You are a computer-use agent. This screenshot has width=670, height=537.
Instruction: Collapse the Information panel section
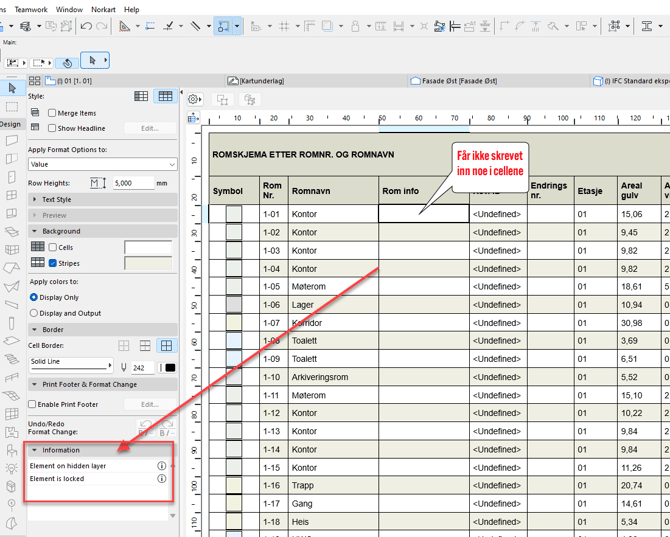[36, 450]
